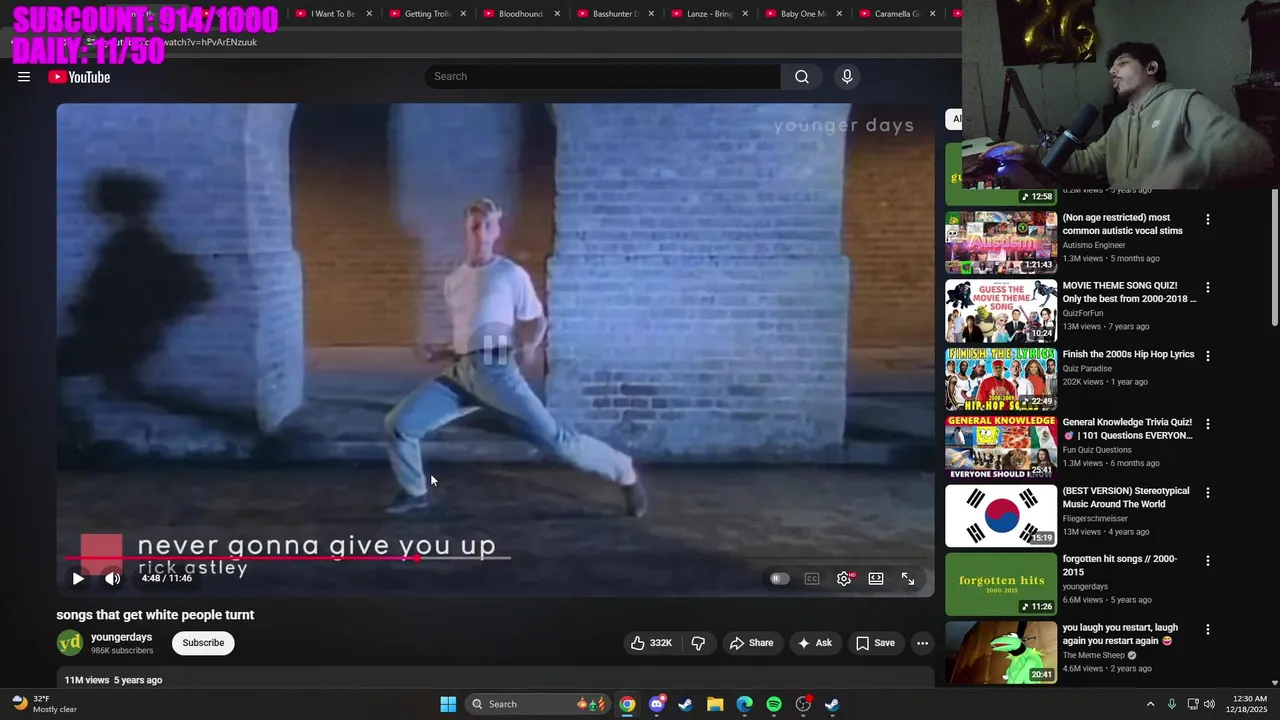The image size is (1280, 720).
Task: Open the Autism vocal stims video thumbnail
Action: pyautogui.click(x=1001, y=242)
